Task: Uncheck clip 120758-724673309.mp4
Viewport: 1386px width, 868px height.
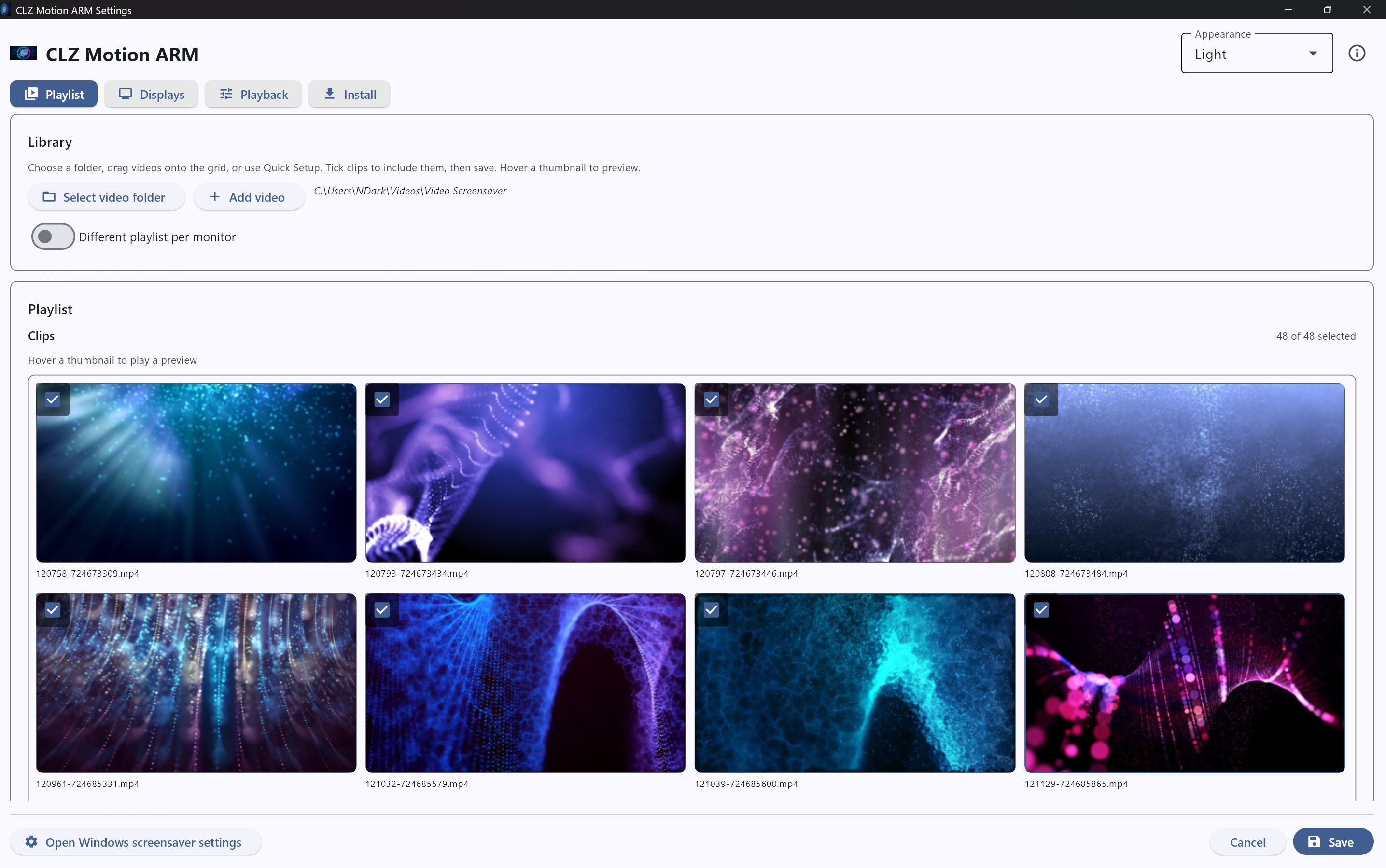Action: pos(52,400)
